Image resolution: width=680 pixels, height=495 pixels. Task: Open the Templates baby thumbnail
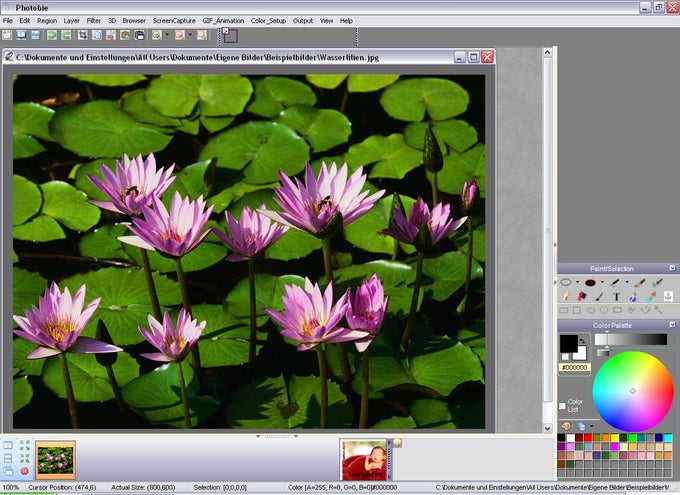363,459
